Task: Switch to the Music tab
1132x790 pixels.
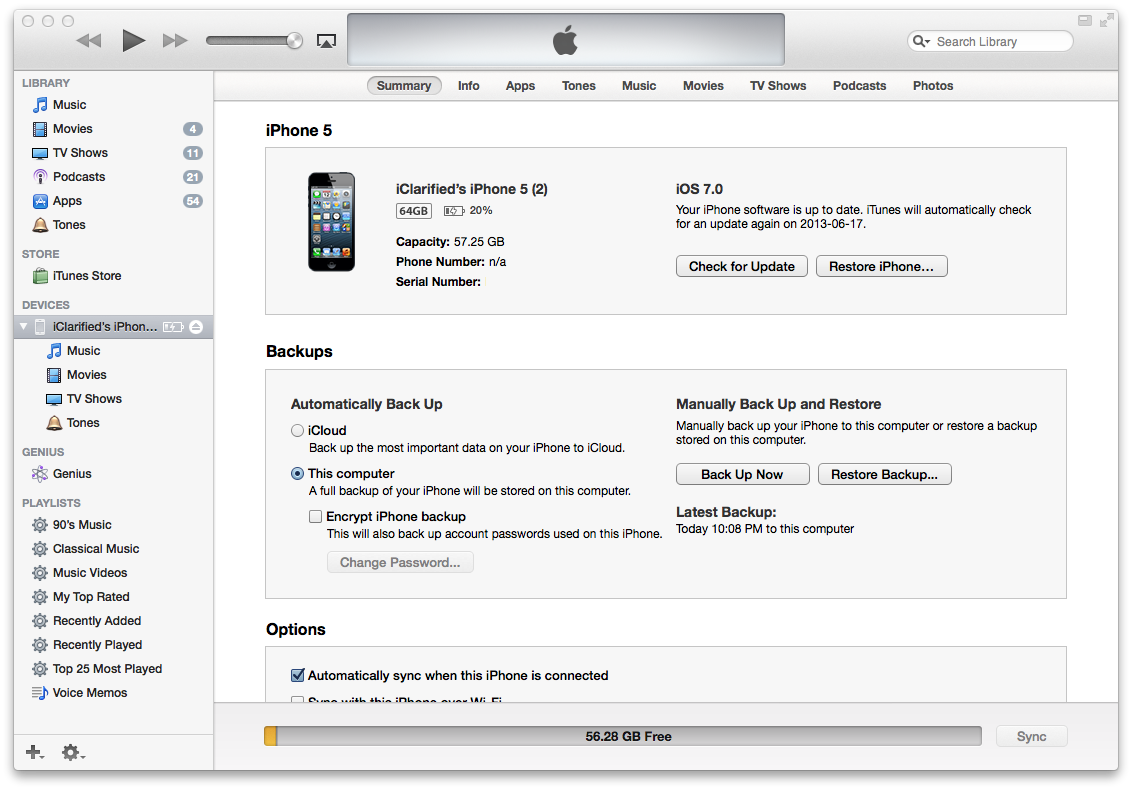Action: (639, 86)
